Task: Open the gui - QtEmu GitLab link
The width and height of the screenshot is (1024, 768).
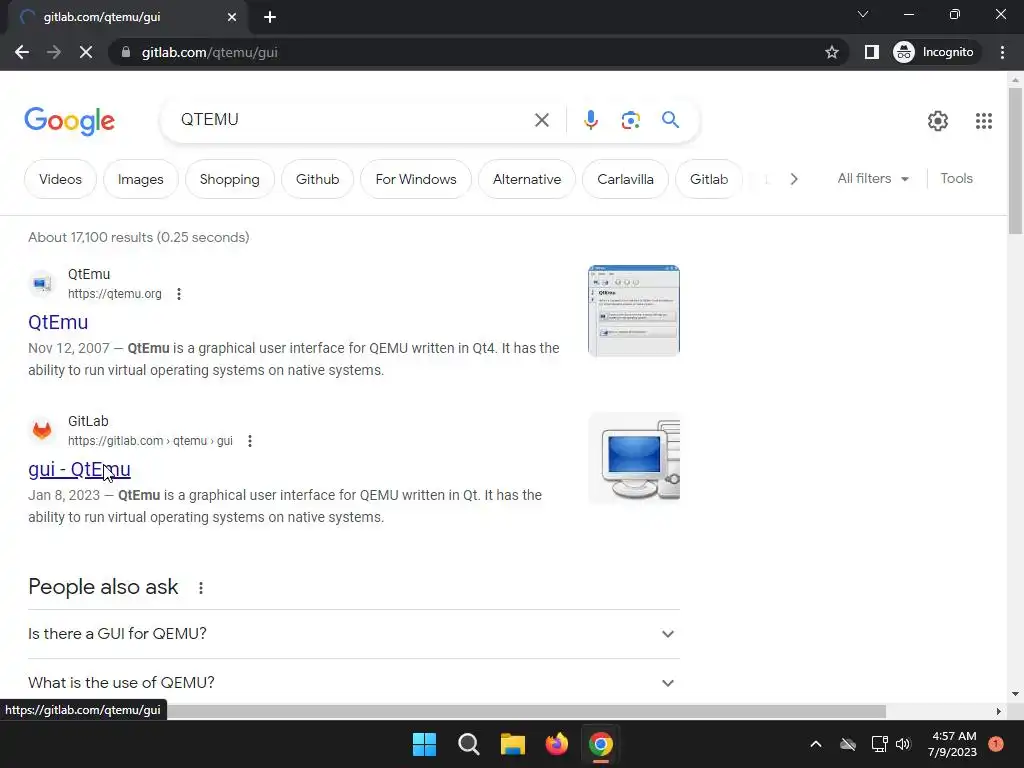Action: coord(79,469)
